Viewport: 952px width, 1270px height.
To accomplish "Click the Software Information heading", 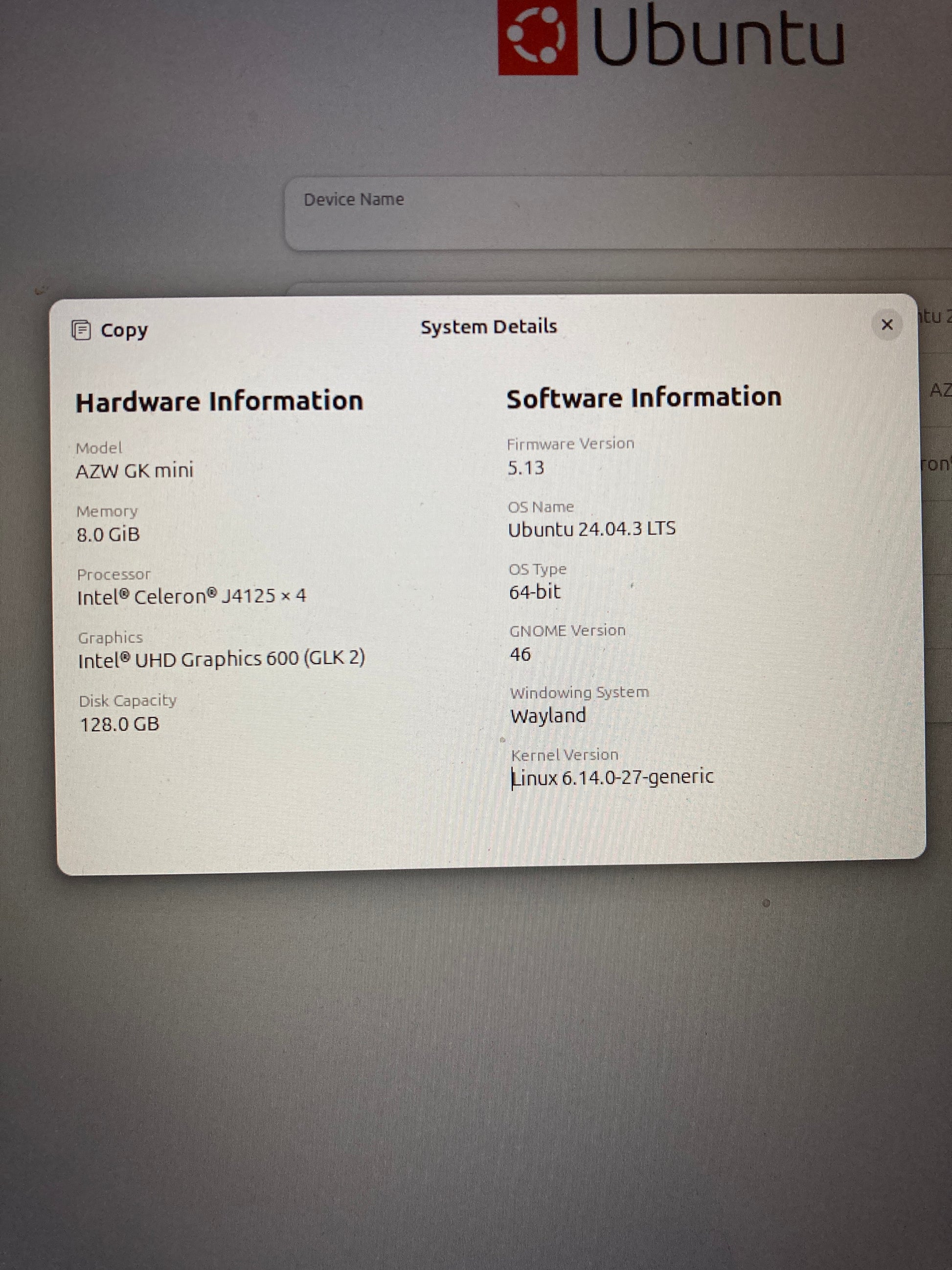I will click(643, 398).
